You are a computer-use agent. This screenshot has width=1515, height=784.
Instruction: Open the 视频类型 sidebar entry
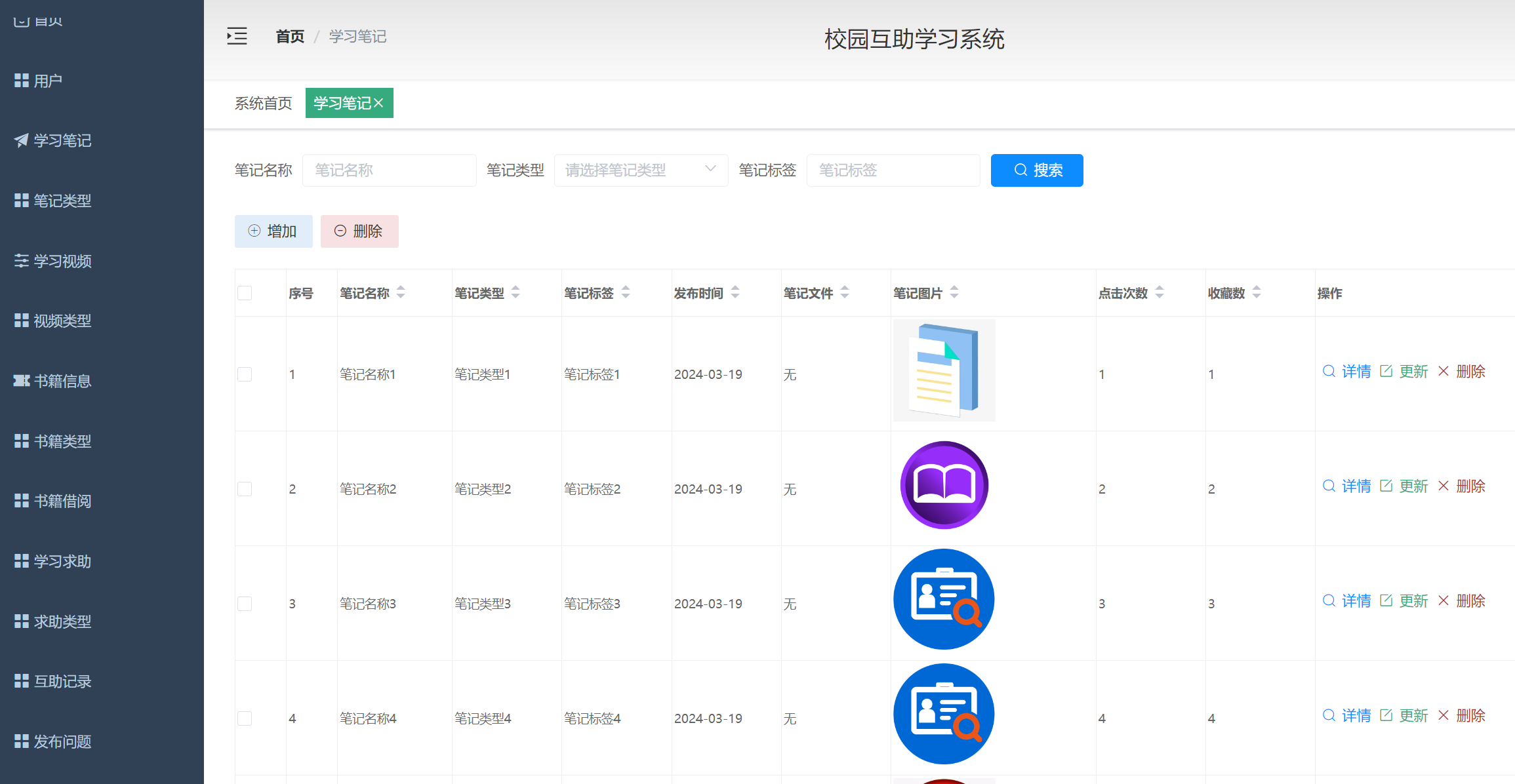pos(62,321)
